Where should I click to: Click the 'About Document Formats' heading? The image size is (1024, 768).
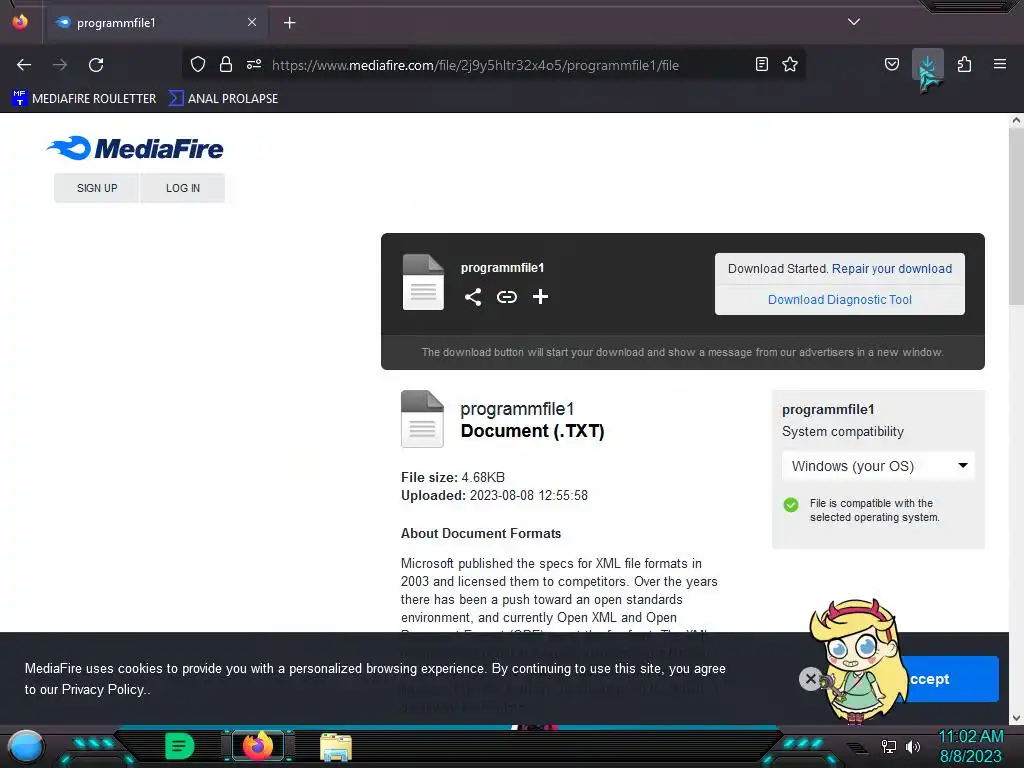(x=481, y=534)
